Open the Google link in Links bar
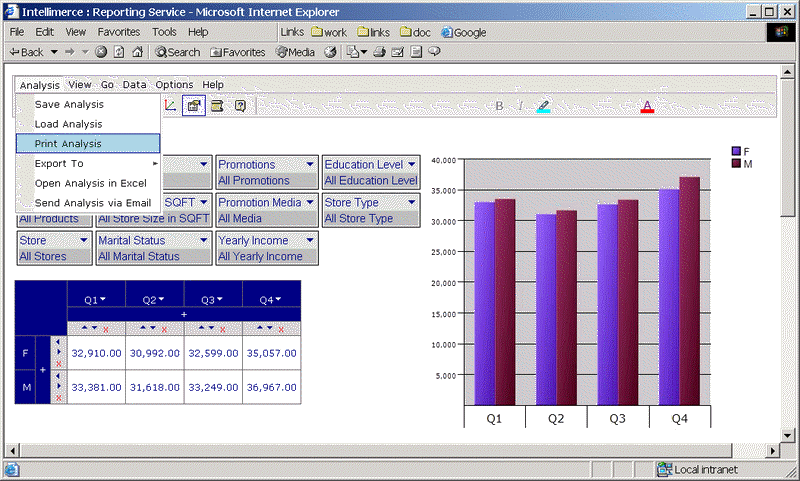 coord(464,32)
